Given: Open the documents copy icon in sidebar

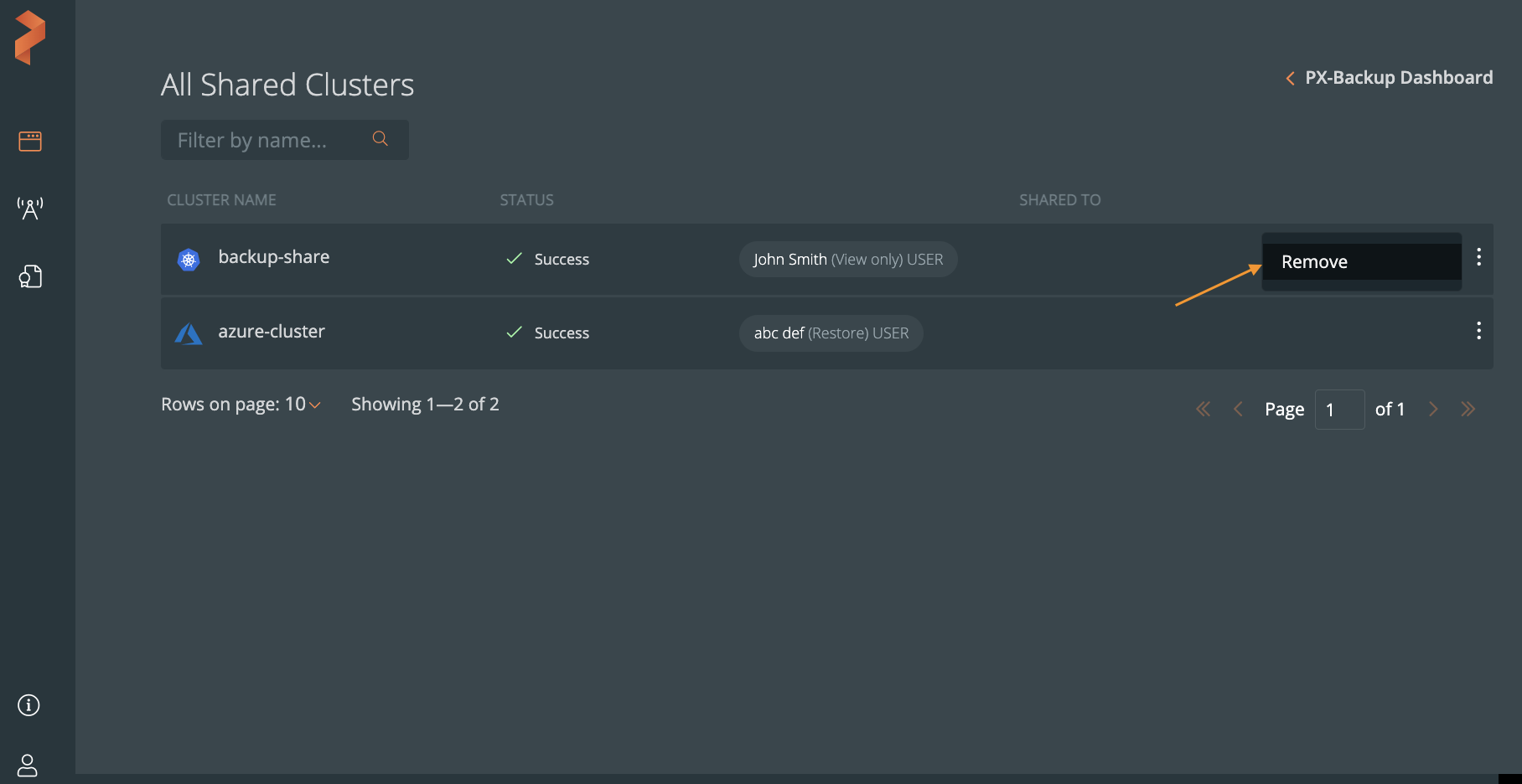Looking at the screenshot, I should click(30, 276).
